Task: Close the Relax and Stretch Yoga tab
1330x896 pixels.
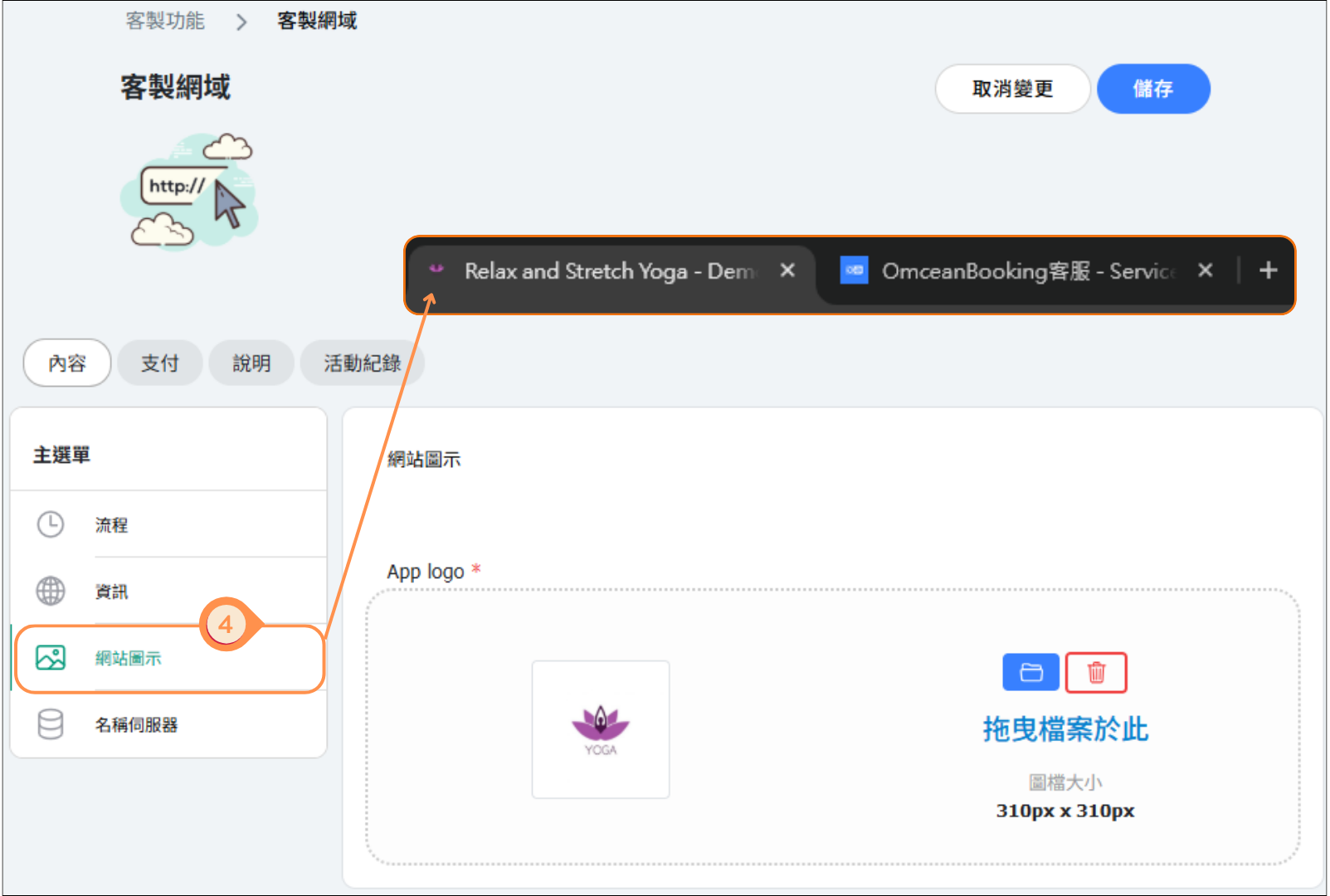Action: click(787, 270)
